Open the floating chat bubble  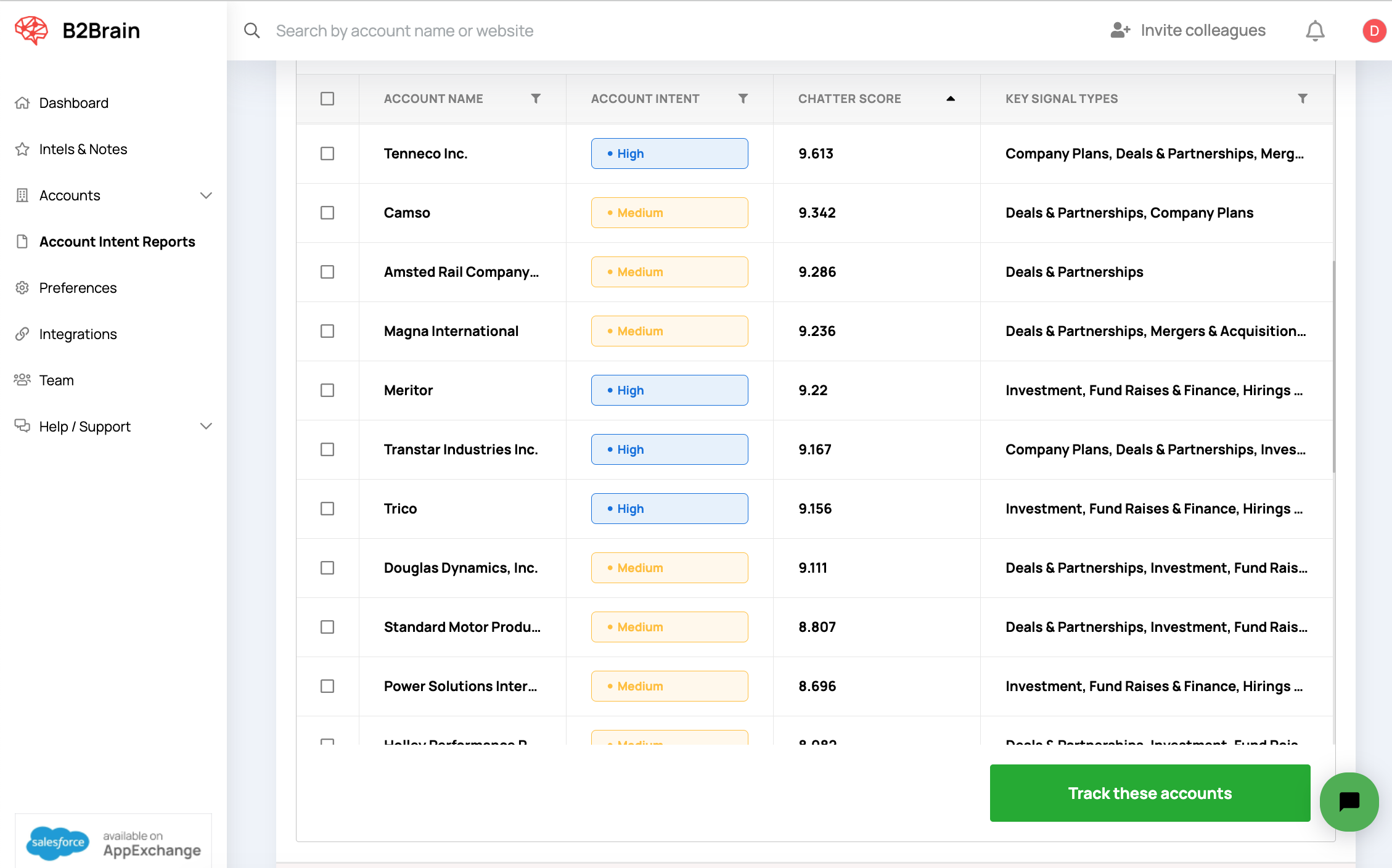[x=1349, y=802]
